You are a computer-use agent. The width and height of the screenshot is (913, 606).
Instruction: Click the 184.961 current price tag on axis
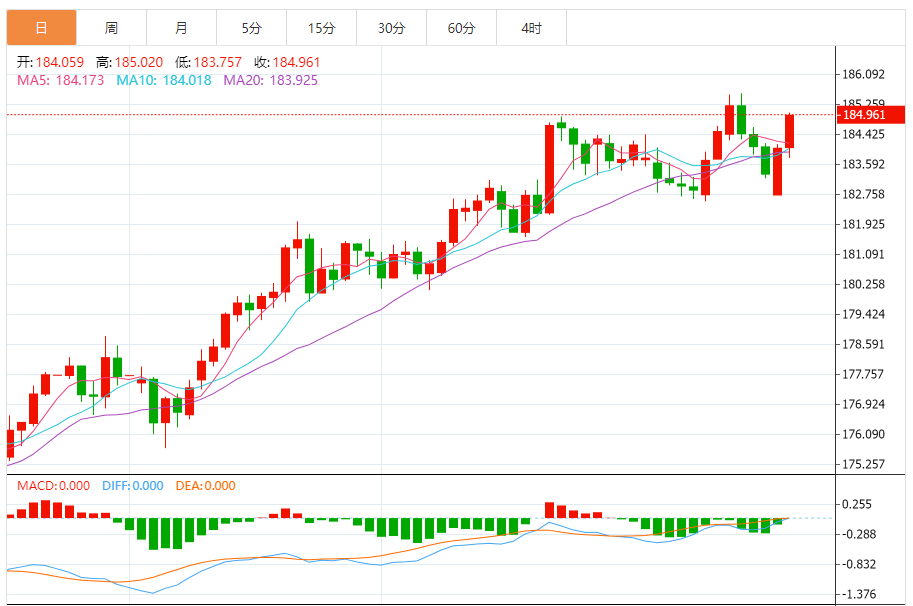pyautogui.click(x=864, y=115)
